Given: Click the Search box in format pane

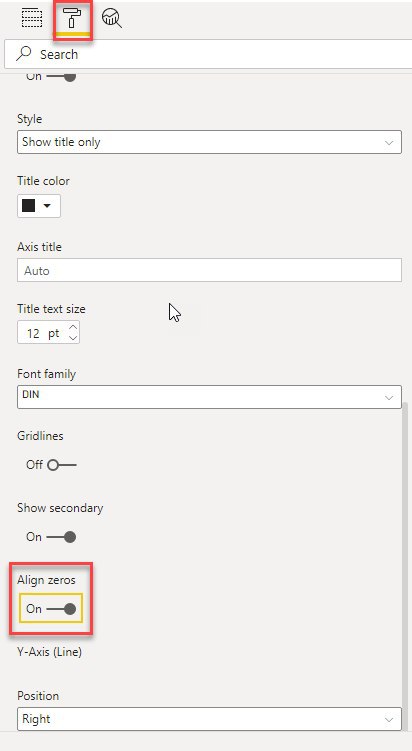Looking at the screenshot, I should [208, 55].
